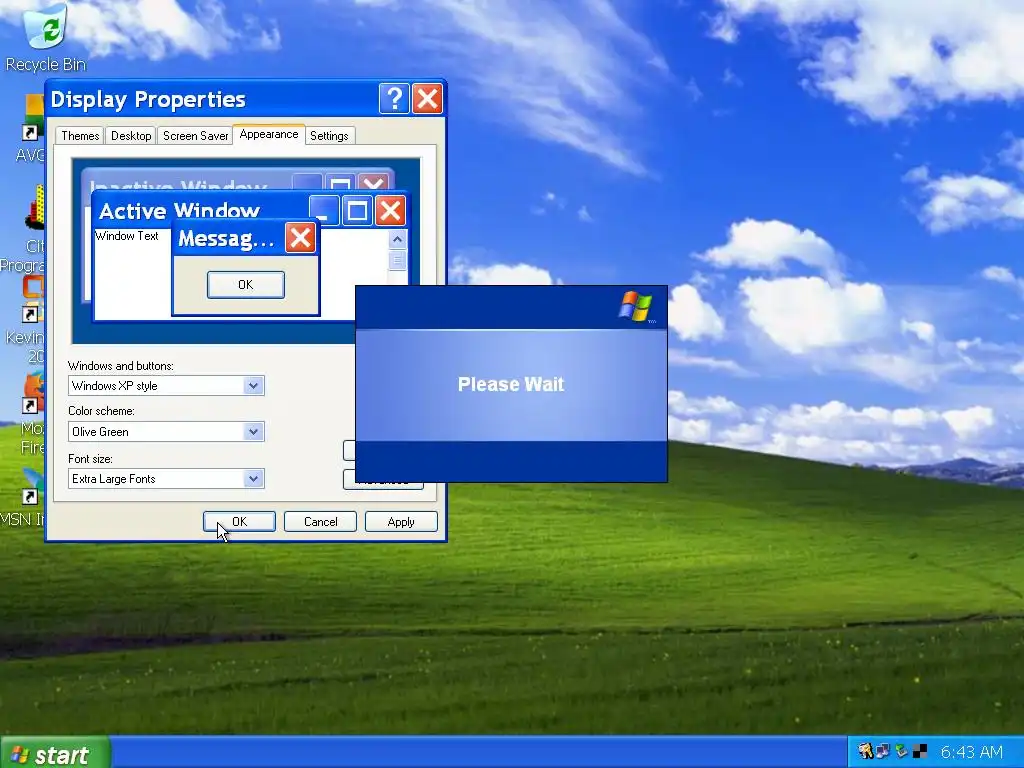The image size is (1024, 768).
Task: Click the 6:43 AM taskbar clock
Action: [x=972, y=752]
